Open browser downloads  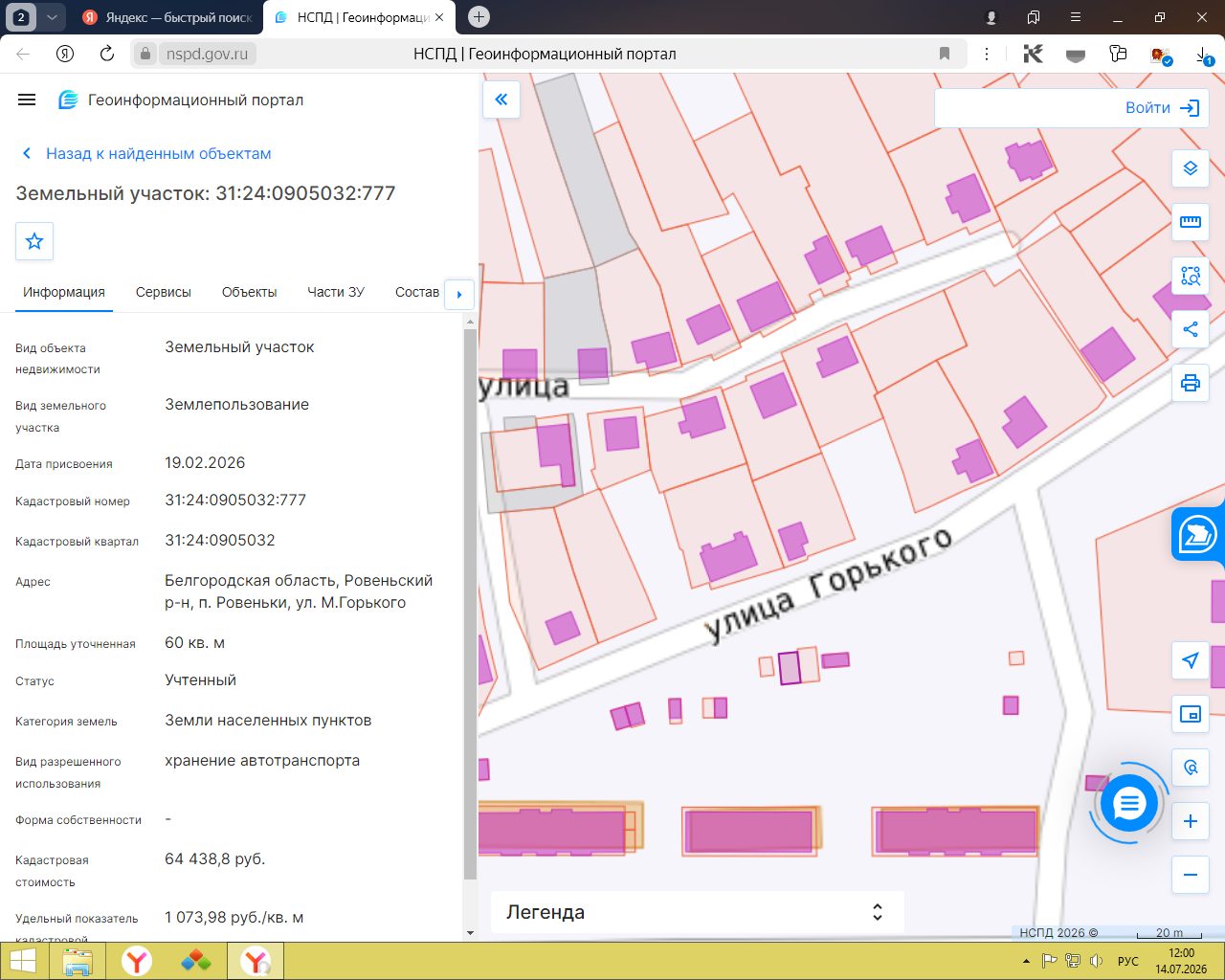click(1204, 55)
